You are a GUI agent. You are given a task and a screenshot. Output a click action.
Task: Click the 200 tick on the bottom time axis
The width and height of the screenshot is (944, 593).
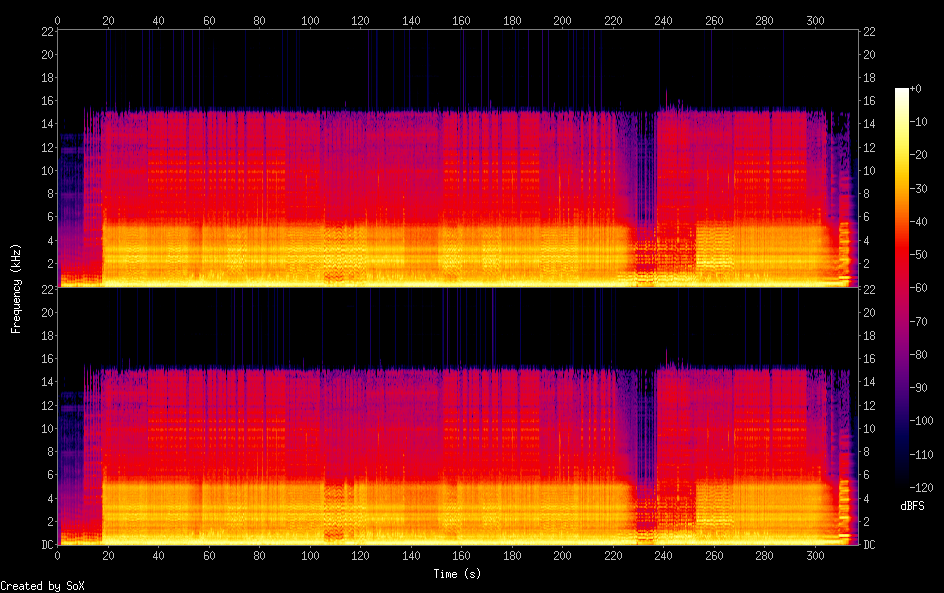pyautogui.click(x=563, y=555)
